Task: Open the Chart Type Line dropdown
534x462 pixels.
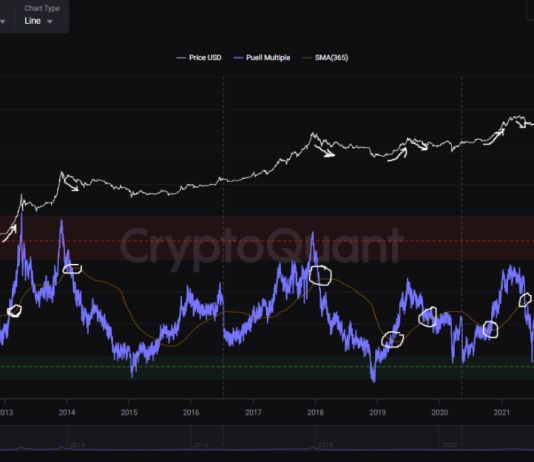Action: [38, 21]
